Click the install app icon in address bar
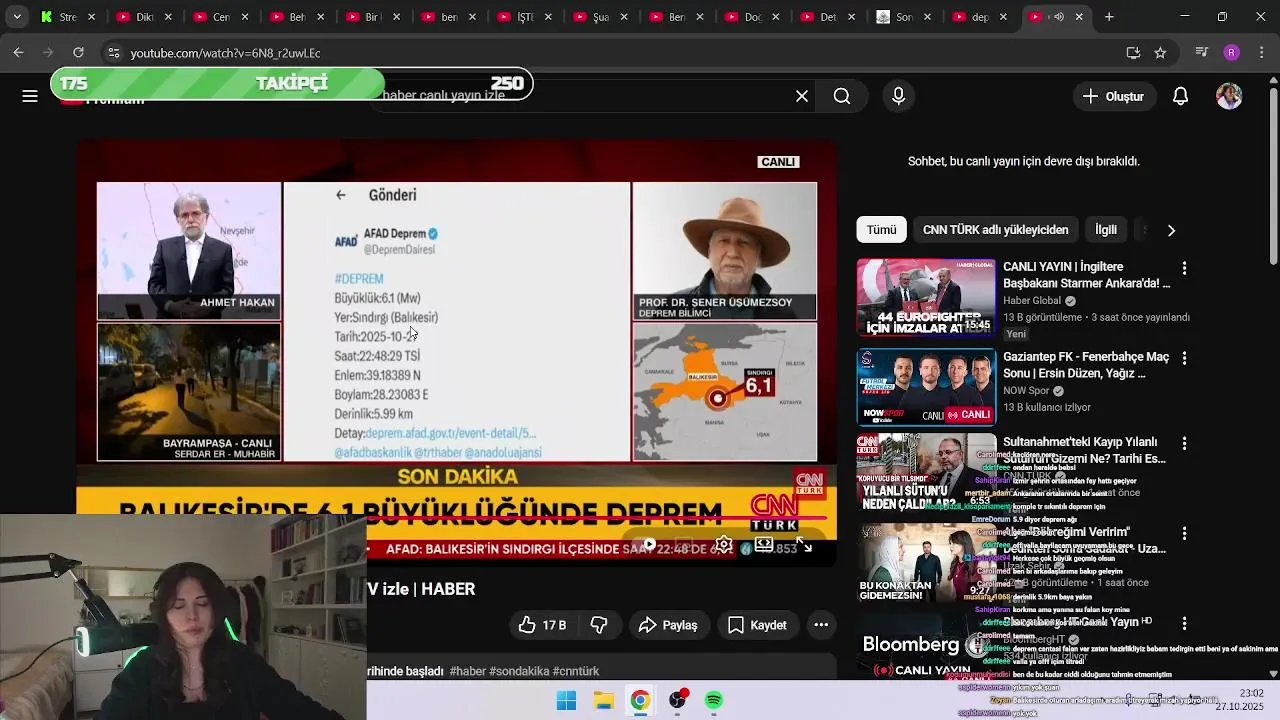 click(x=1133, y=52)
